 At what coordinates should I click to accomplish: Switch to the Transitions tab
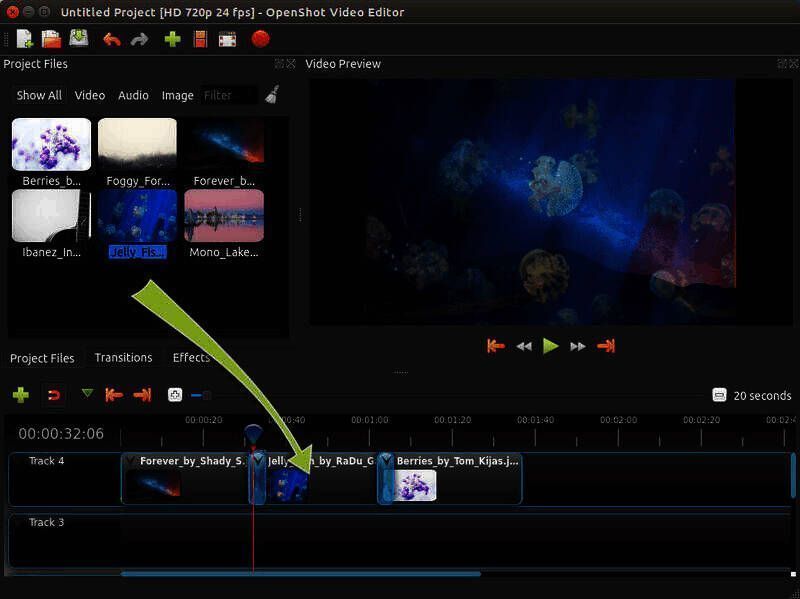(123, 358)
